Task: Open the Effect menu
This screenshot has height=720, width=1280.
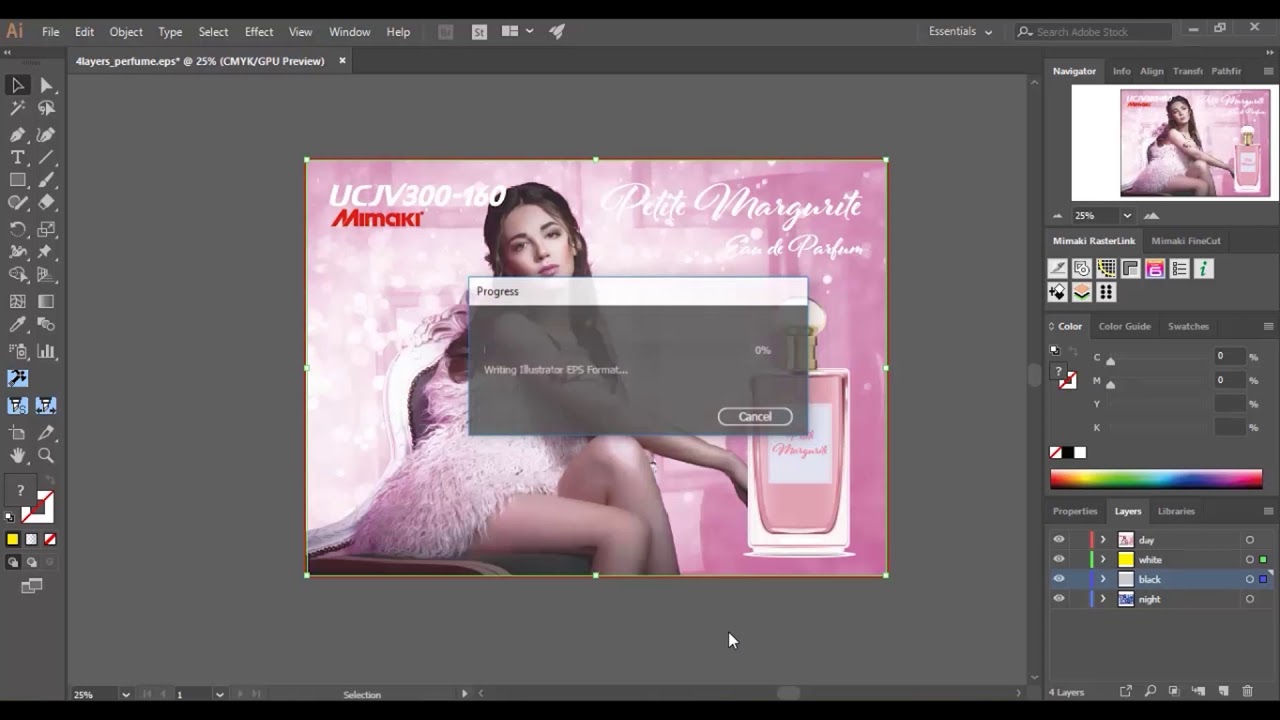Action: [x=259, y=32]
